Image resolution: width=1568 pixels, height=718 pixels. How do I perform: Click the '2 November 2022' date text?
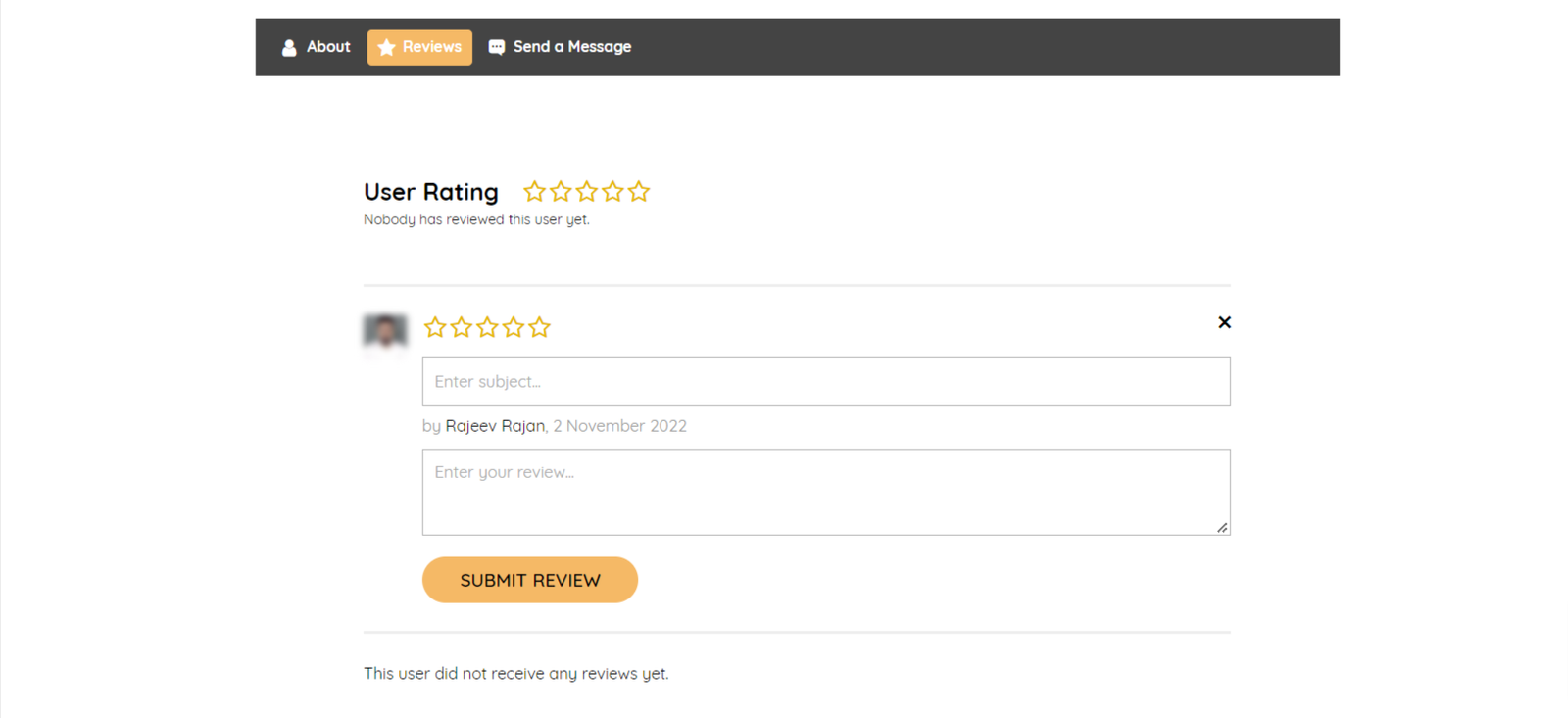619,426
